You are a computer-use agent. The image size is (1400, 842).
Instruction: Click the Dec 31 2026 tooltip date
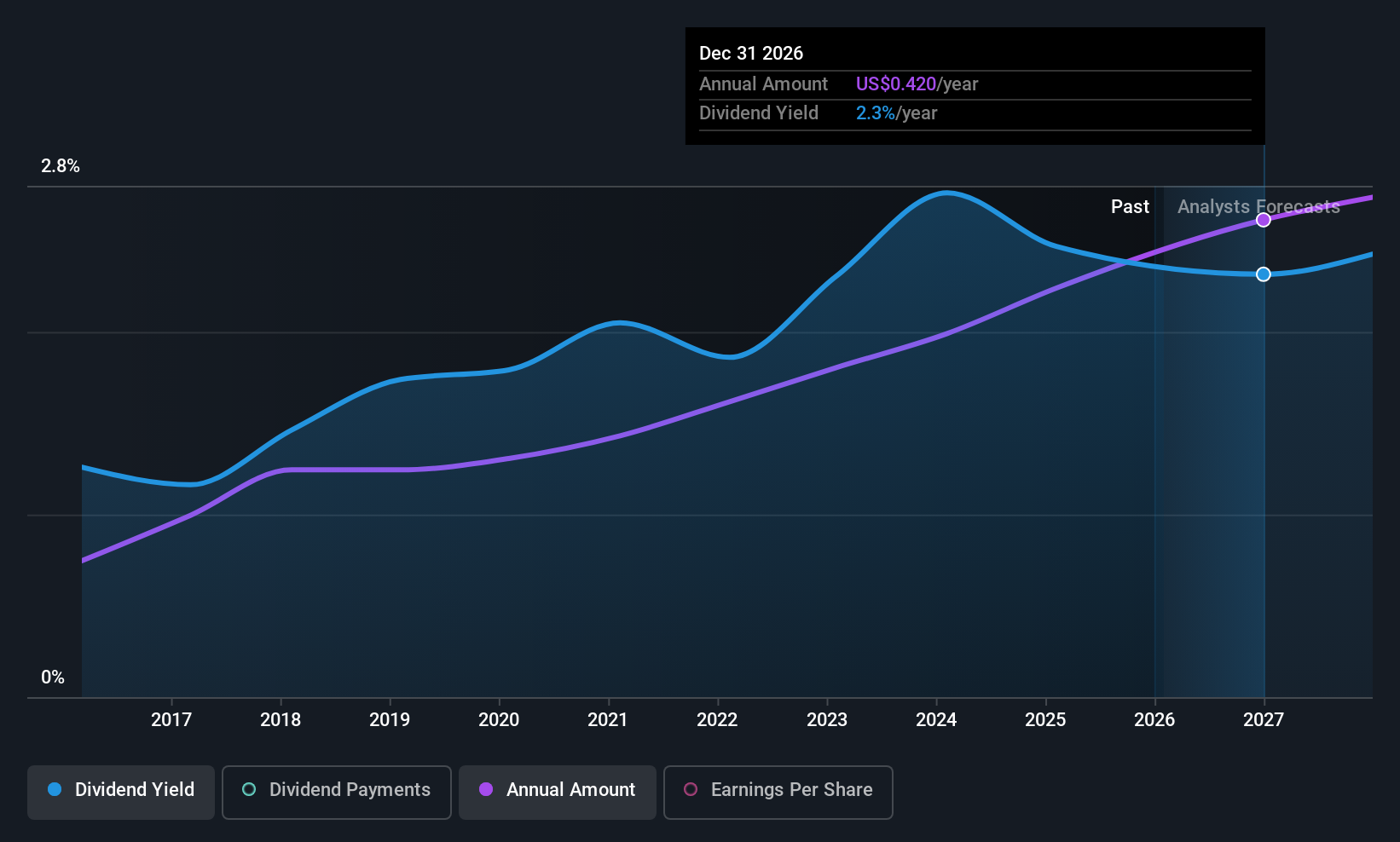751,54
